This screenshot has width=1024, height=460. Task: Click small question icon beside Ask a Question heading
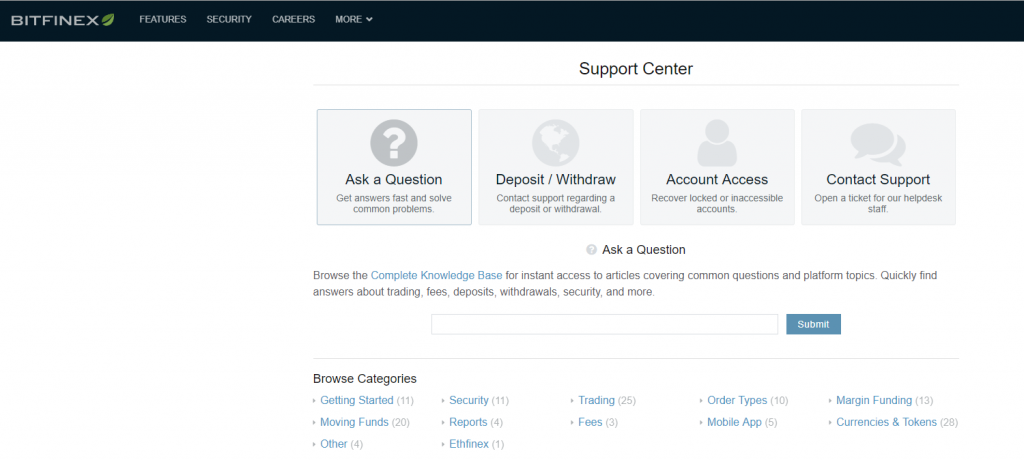(x=592, y=250)
